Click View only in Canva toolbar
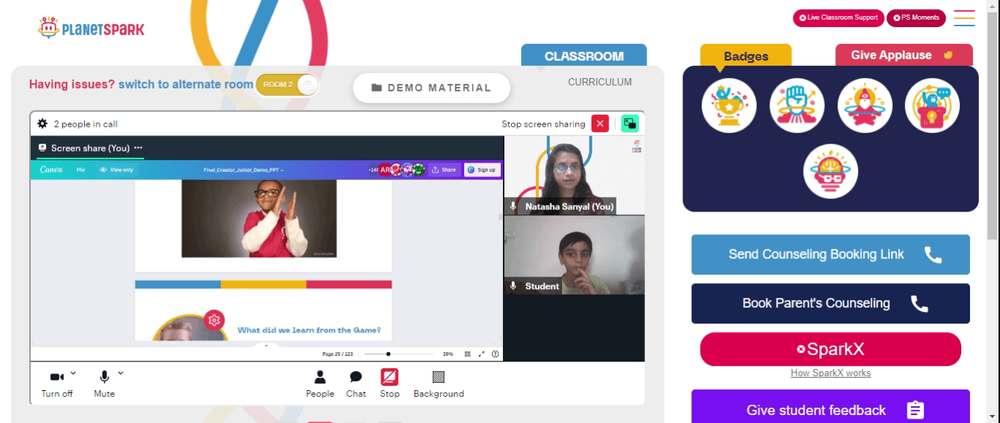The width and height of the screenshot is (1000, 423). [x=117, y=170]
